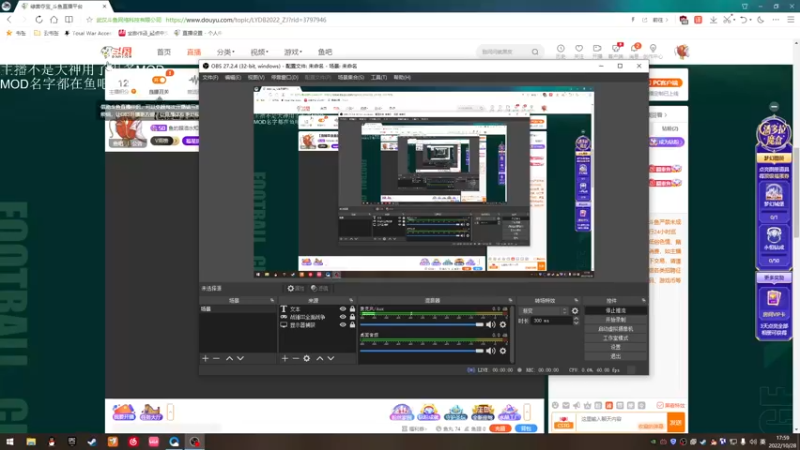This screenshot has height=450, width=800.
Task: Expand Douyu 分类 category dropdown
Action: (226, 52)
